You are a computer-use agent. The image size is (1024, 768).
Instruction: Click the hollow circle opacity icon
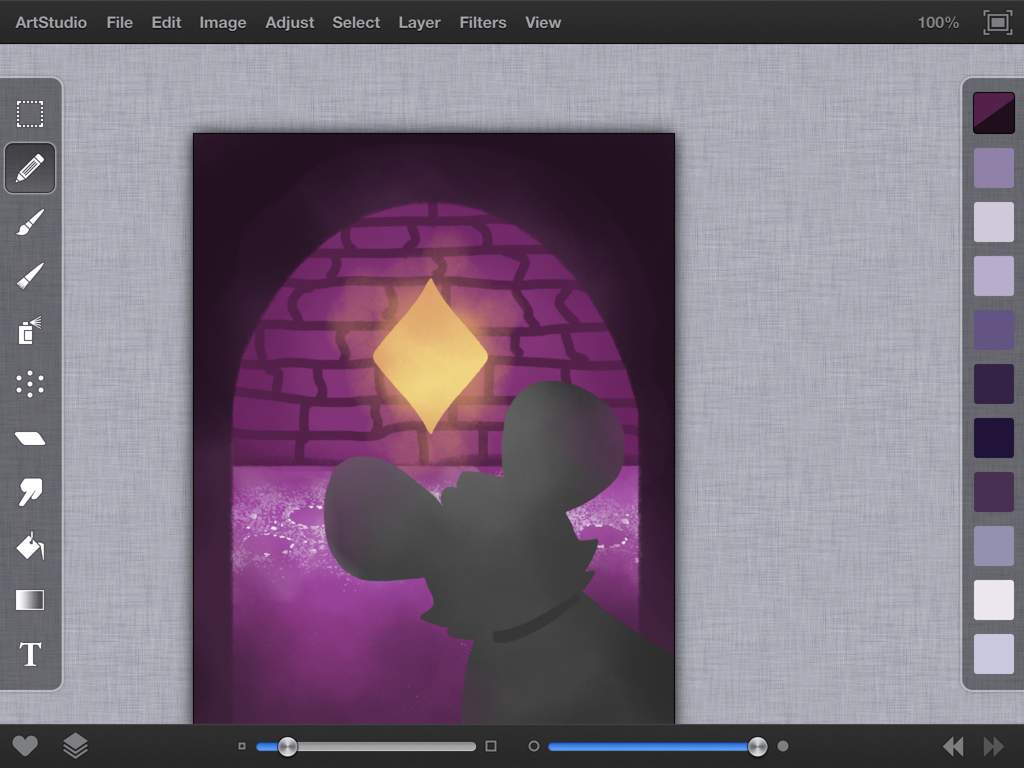[x=534, y=746]
